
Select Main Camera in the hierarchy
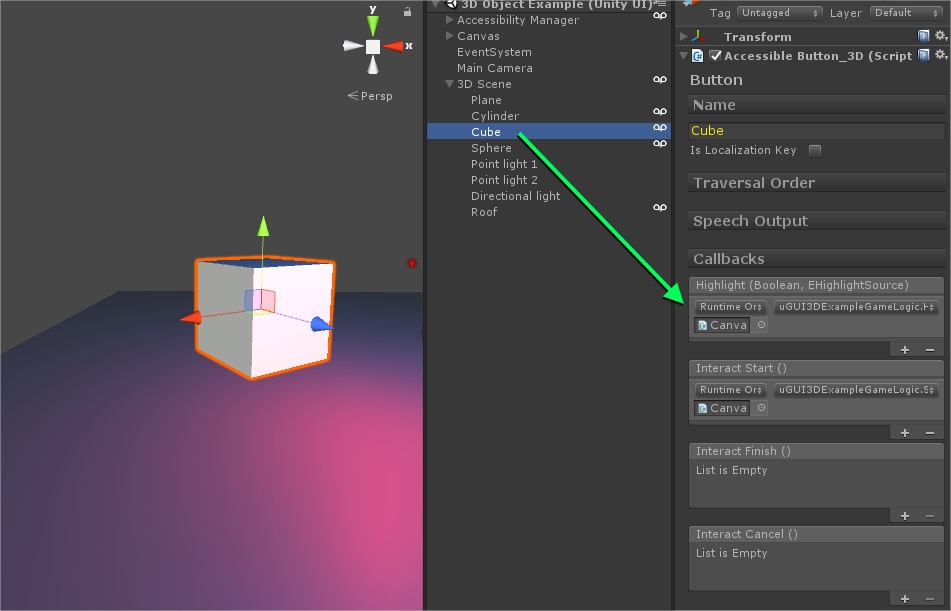(x=494, y=68)
